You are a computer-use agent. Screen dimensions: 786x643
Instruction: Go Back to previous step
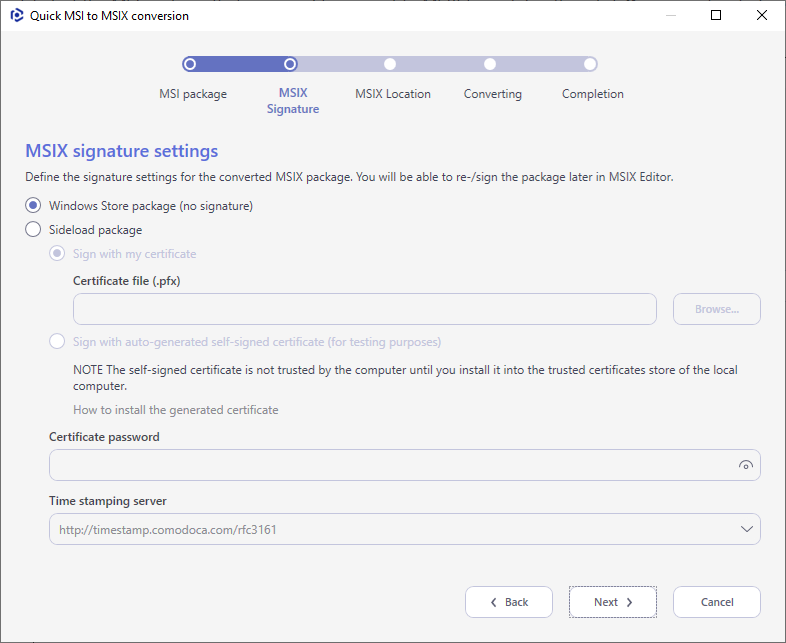pos(509,602)
